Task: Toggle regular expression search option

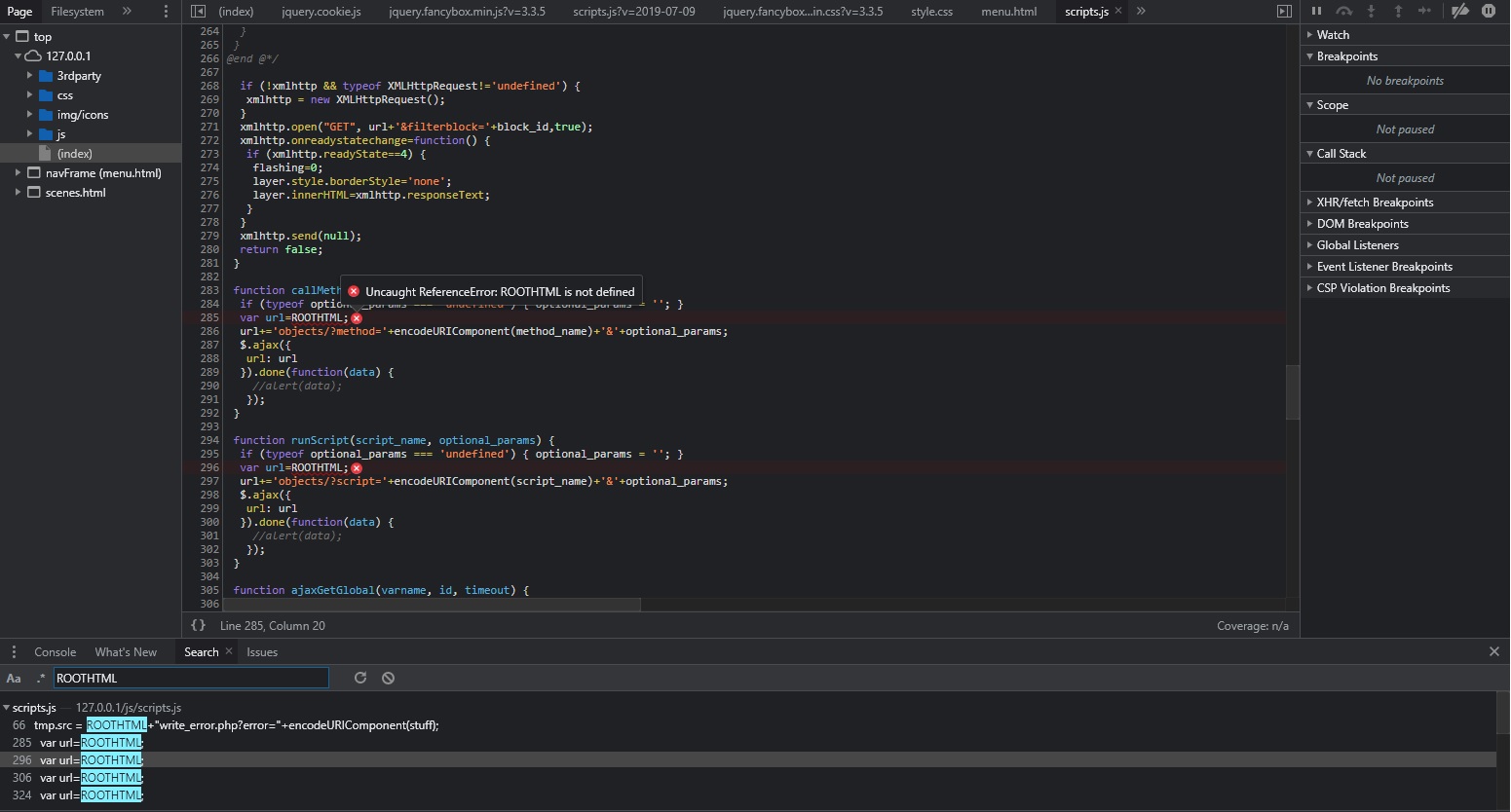Action: click(40, 678)
